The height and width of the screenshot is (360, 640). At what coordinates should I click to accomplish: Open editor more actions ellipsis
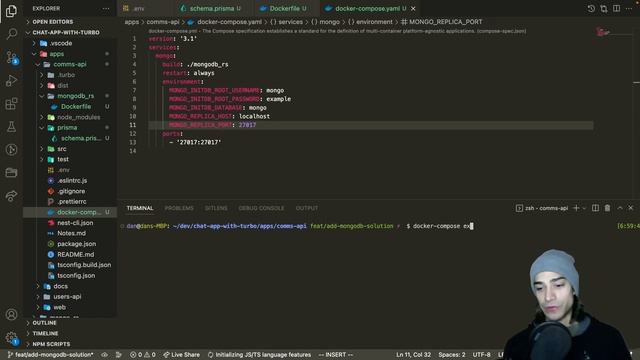point(629,9)
